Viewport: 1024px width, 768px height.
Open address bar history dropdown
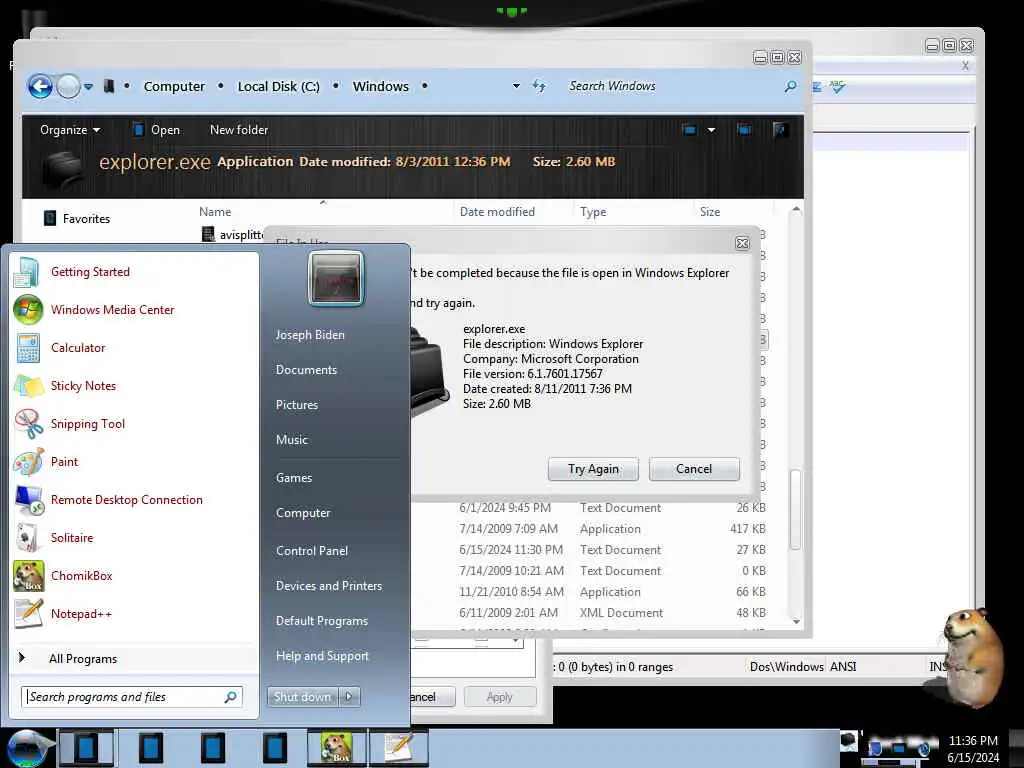516,86
